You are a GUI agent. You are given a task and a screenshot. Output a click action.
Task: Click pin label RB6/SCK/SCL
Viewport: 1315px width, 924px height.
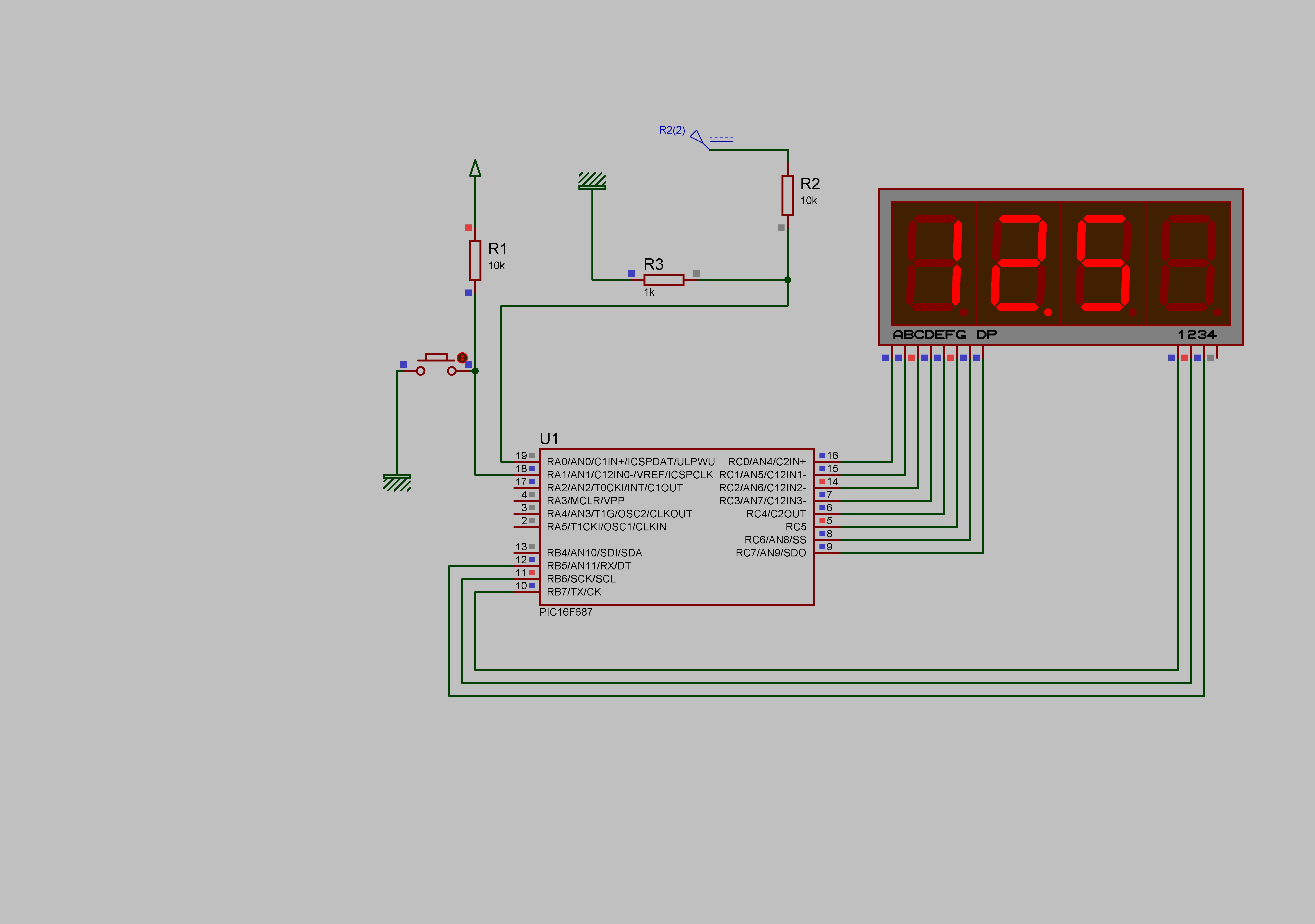point(581,579)
